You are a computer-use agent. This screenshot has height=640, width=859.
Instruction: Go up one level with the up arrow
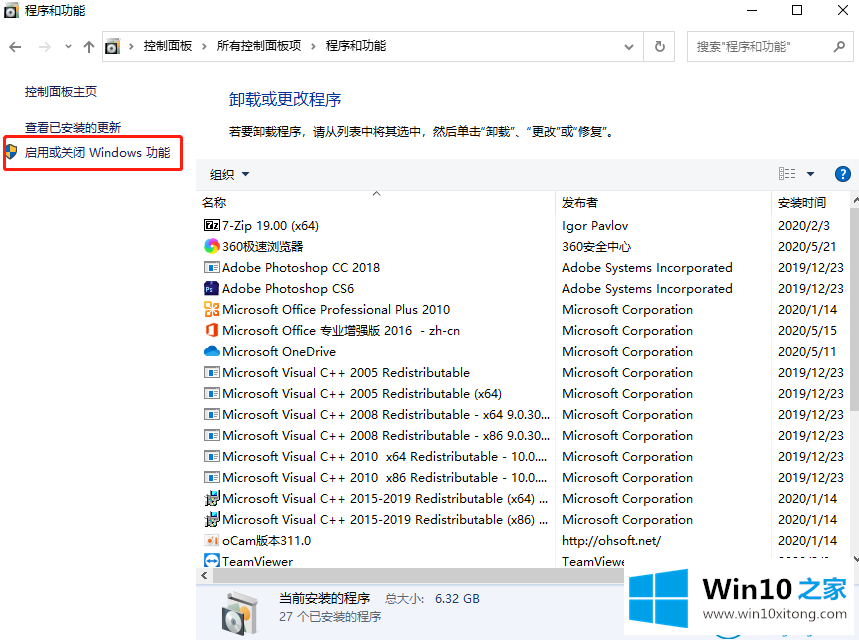pos(89,47)
